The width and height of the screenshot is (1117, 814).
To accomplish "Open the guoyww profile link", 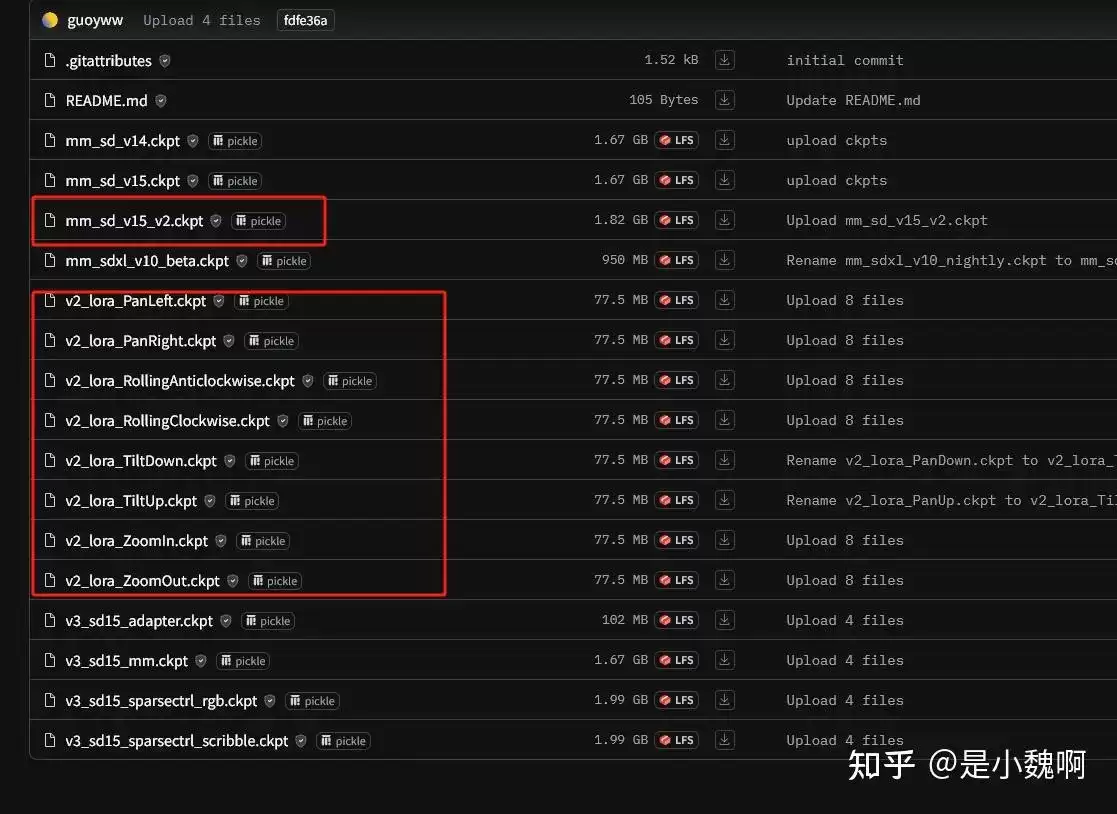I will 95,20.
